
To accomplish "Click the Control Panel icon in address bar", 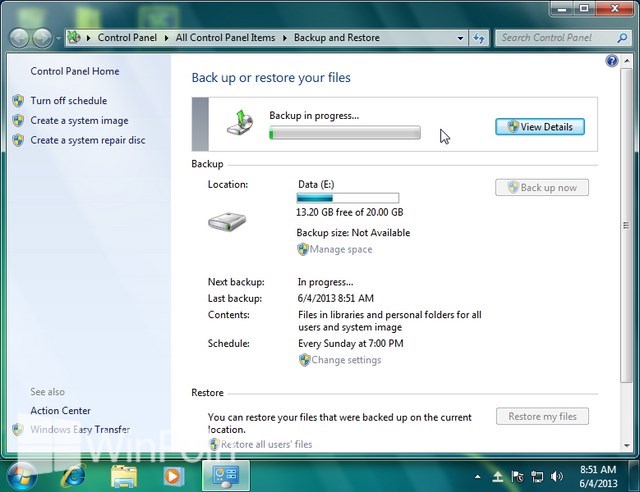I will [x=74, y=38].
